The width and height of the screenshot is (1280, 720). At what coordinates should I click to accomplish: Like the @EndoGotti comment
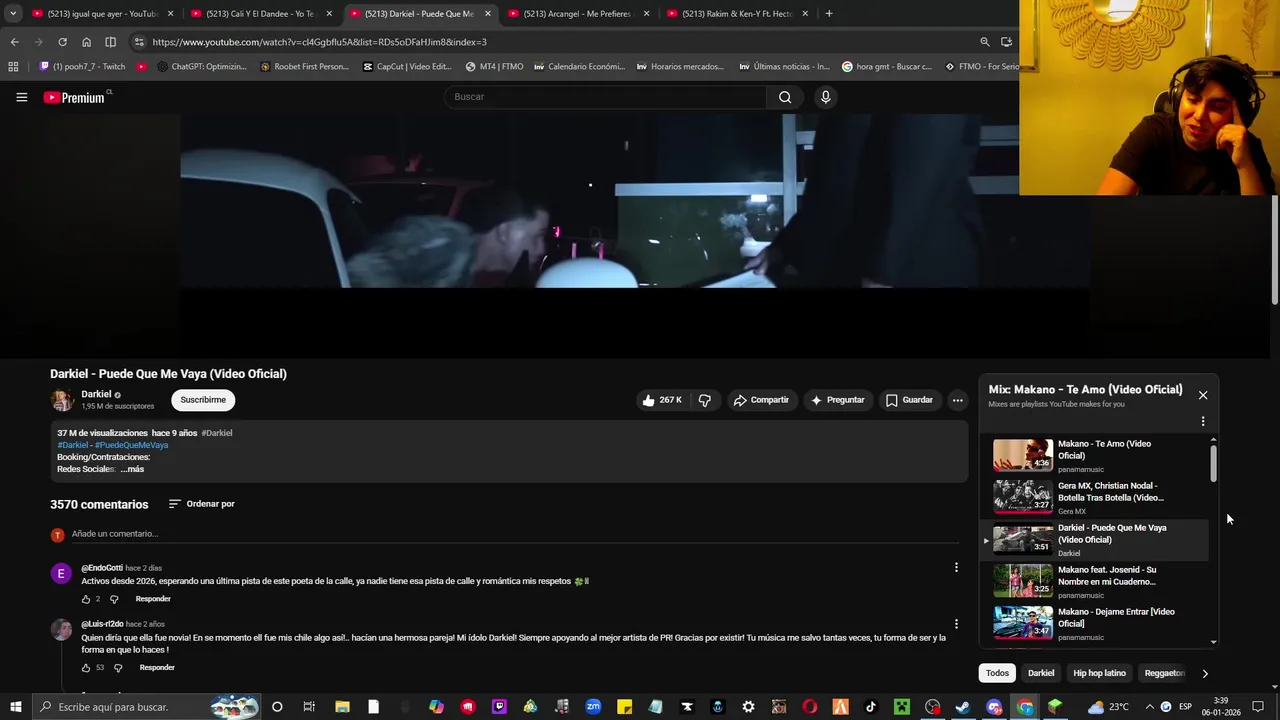tap(86, 599)
